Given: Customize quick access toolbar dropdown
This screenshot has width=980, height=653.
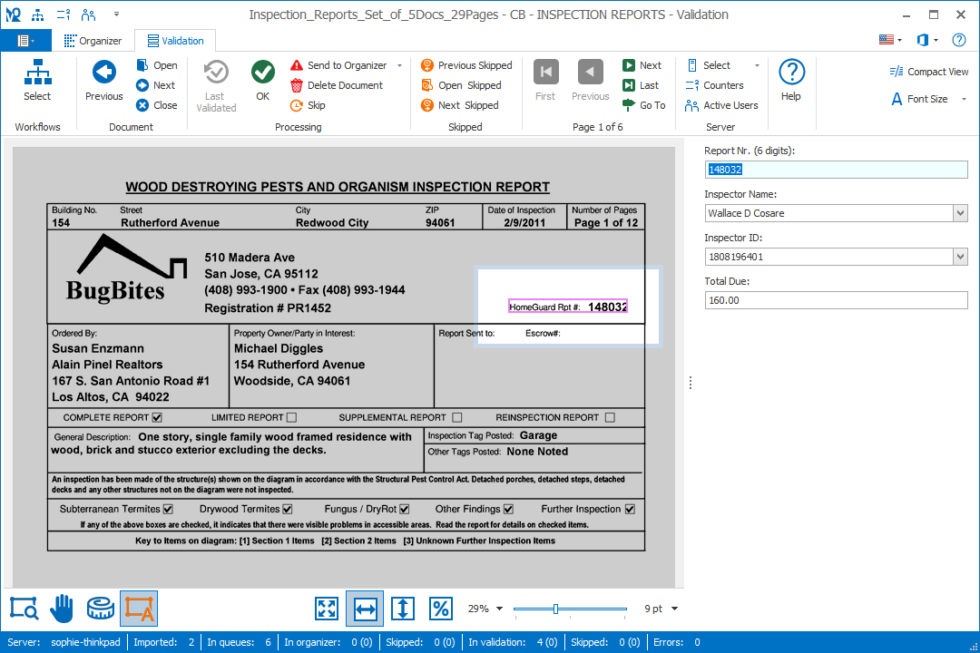Looking at the screenshot, I should point(116,14).
